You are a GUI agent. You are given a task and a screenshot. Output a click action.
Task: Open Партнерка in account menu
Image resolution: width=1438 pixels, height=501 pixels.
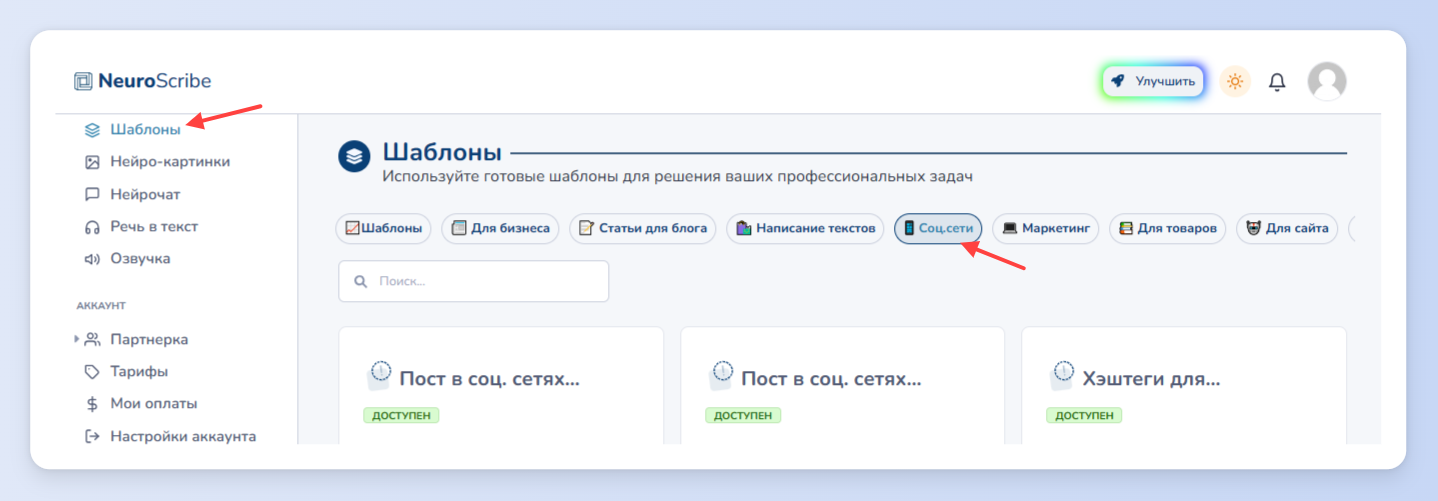[149, 339]
